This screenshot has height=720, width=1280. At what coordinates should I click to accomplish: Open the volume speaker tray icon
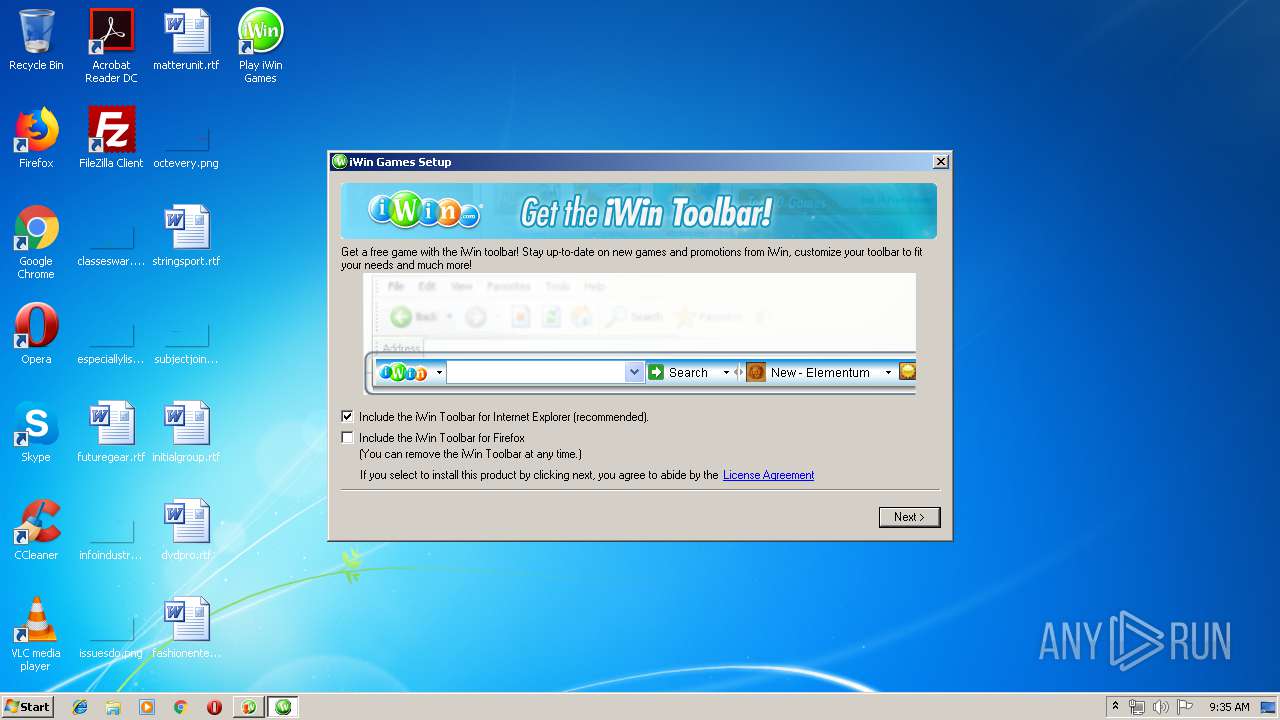(x=1161, y=707)
